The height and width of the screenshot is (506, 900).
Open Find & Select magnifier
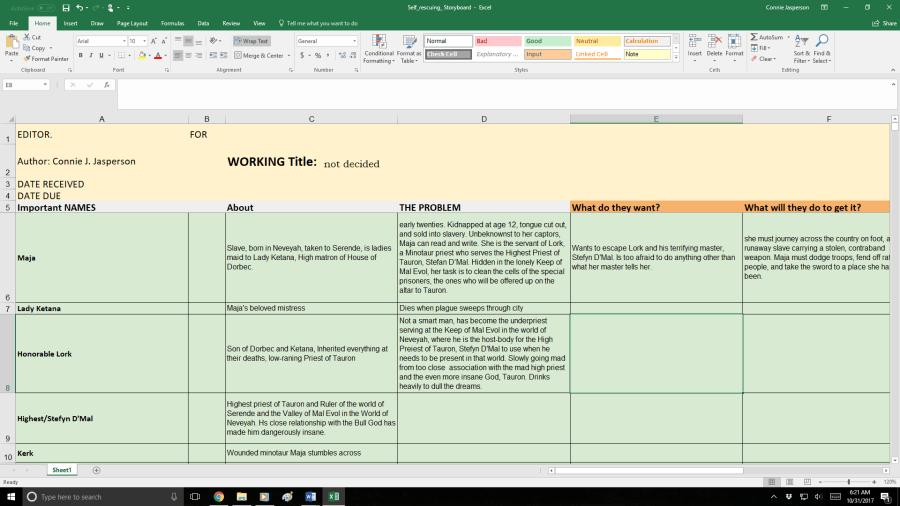click(x=822, y=48)
